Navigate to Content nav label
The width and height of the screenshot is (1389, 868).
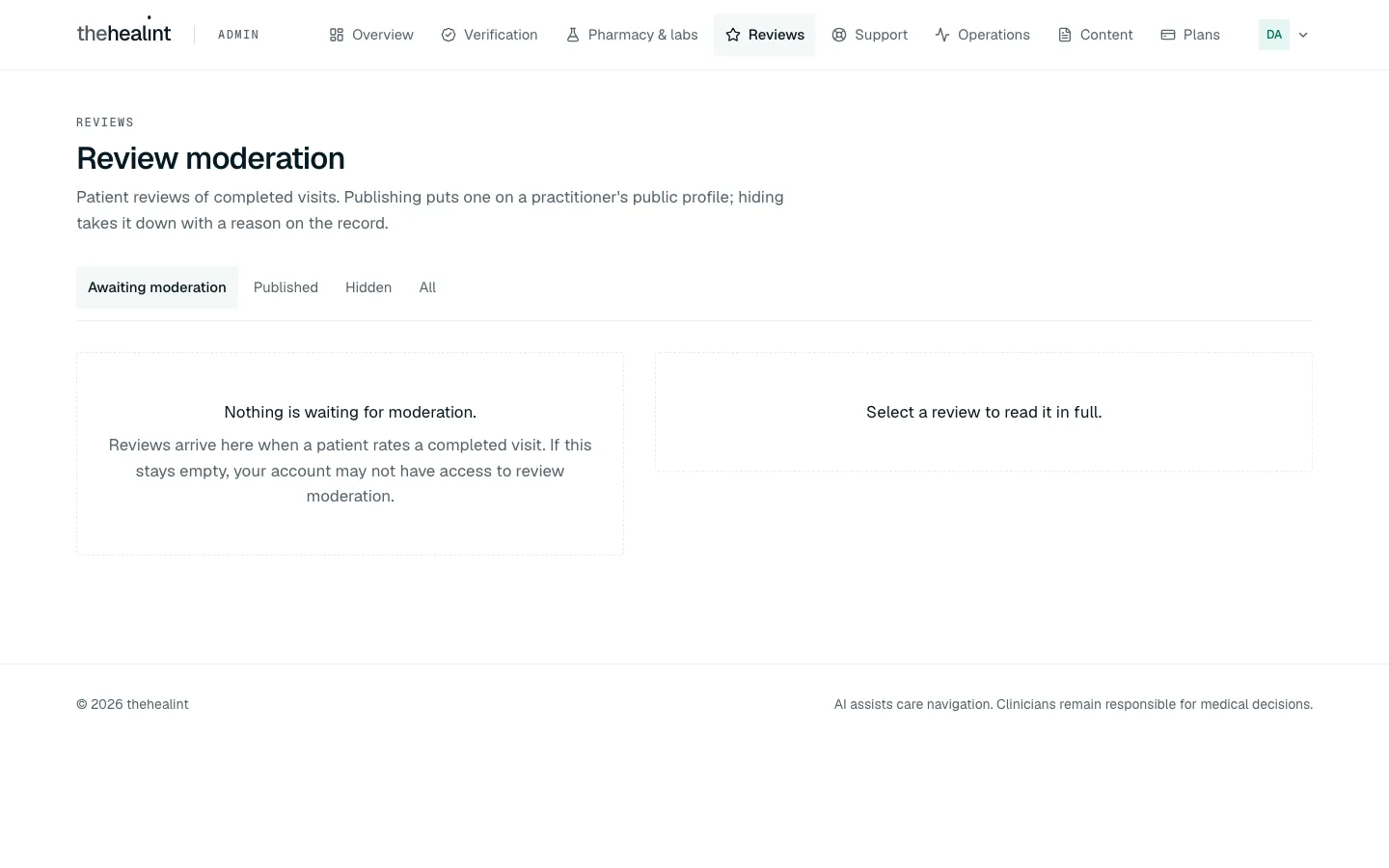(x=1106, y=35)
